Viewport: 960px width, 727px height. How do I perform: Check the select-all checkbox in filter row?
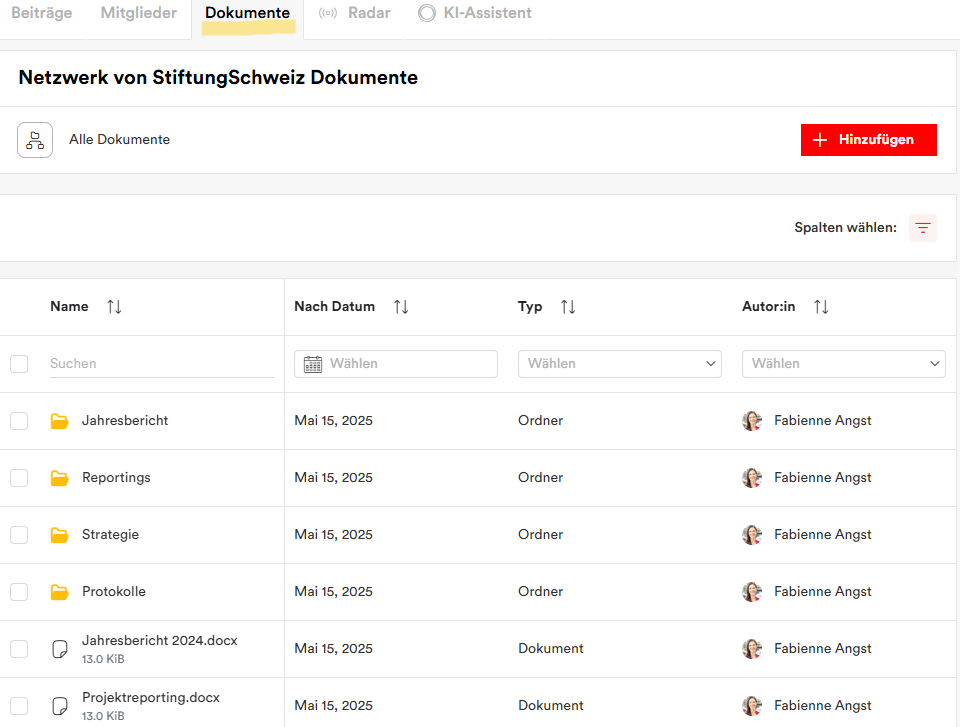click(19, 364)
